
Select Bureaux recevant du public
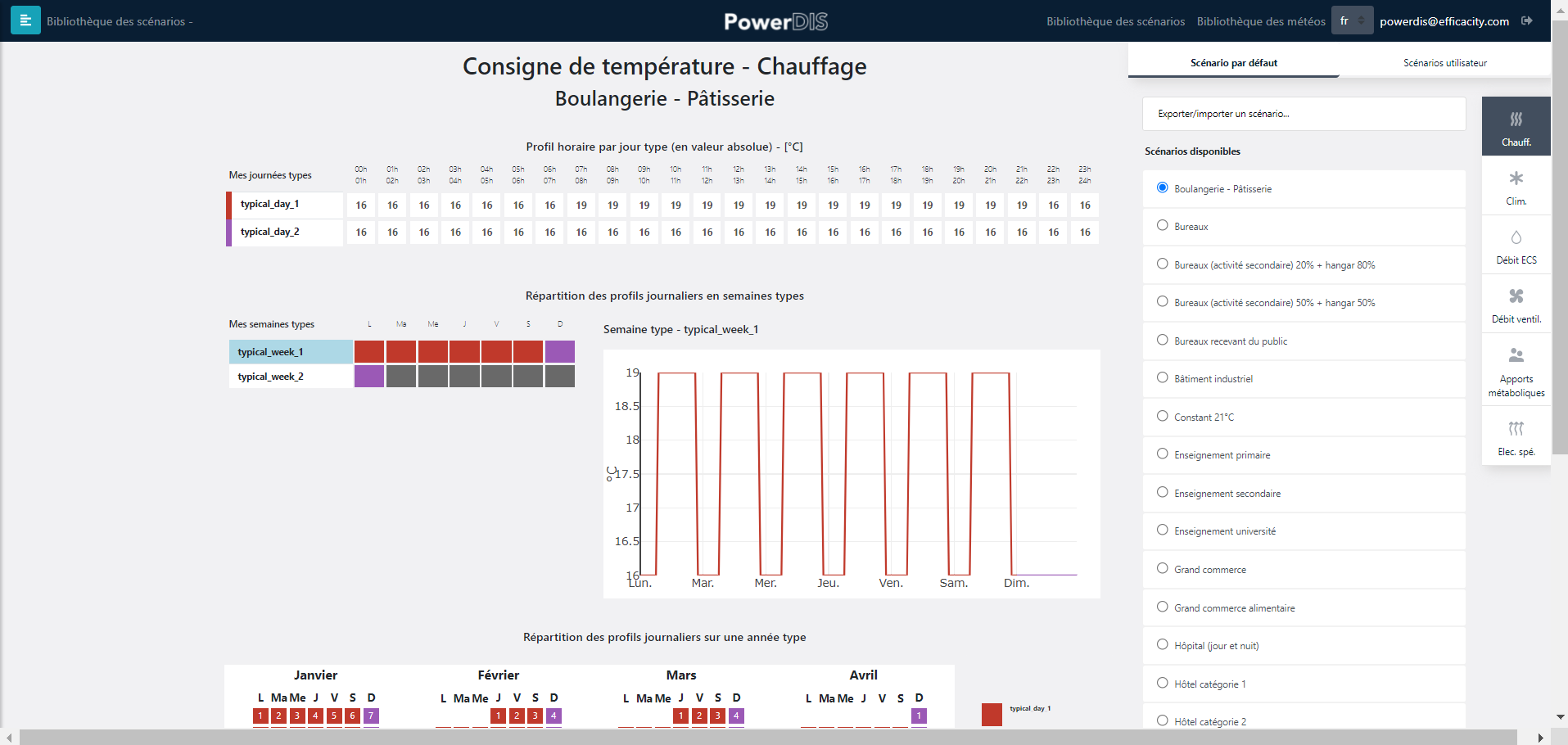click(1162, 340)
